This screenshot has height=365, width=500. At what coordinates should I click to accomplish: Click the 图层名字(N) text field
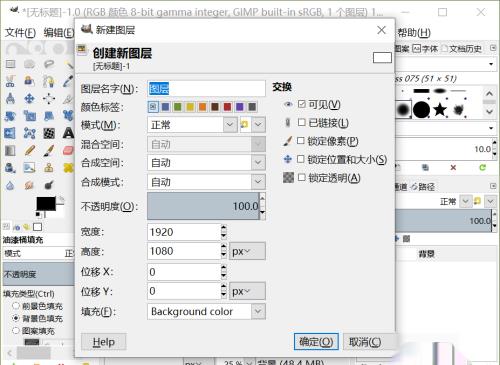pyautogui.click(x=206, y=89)
